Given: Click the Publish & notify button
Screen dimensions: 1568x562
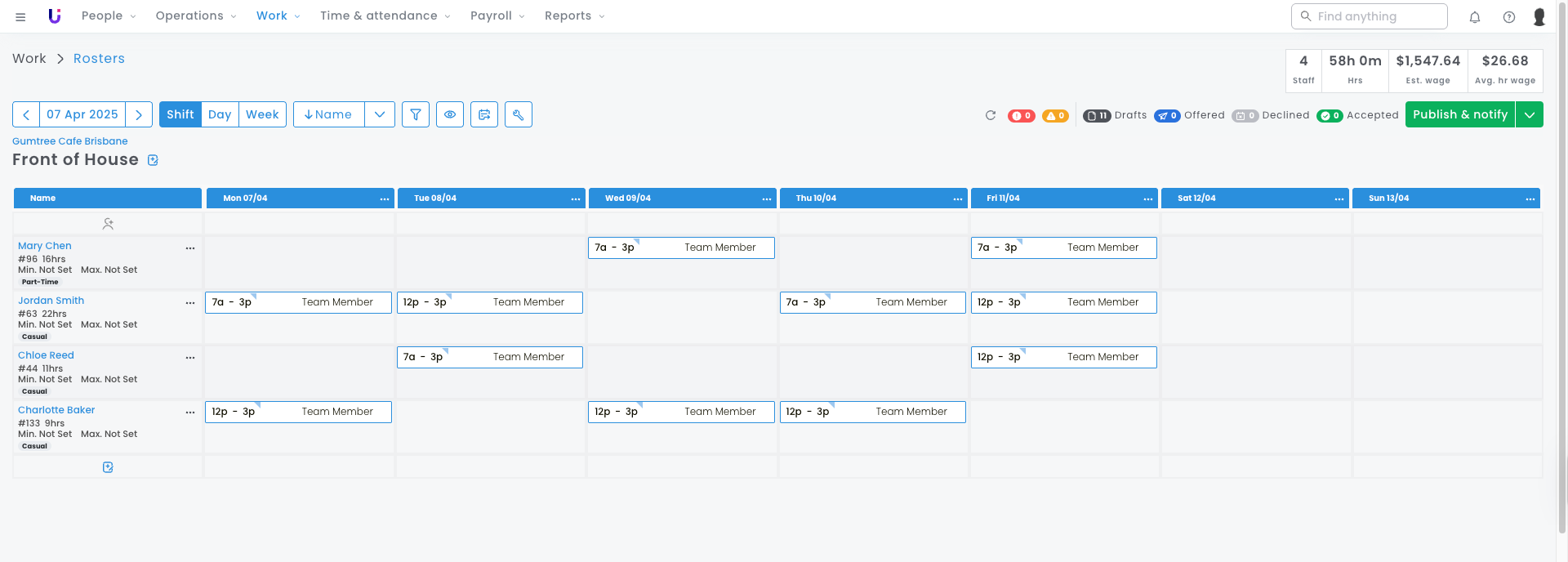Looking at the screenshot, I should tap(1460, 114).
